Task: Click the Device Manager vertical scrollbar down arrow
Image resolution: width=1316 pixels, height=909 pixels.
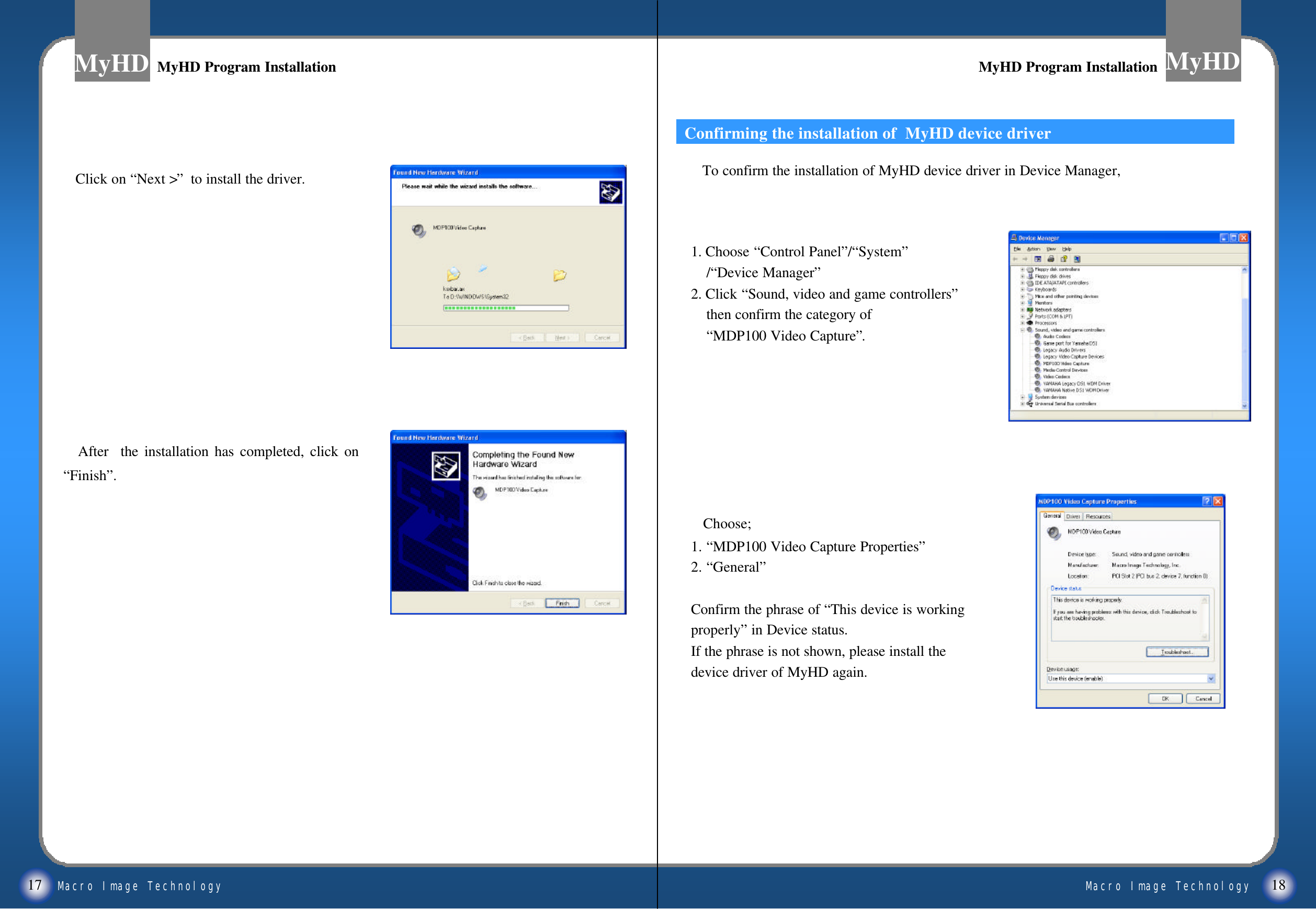Action: click(x=1244, y=406)
